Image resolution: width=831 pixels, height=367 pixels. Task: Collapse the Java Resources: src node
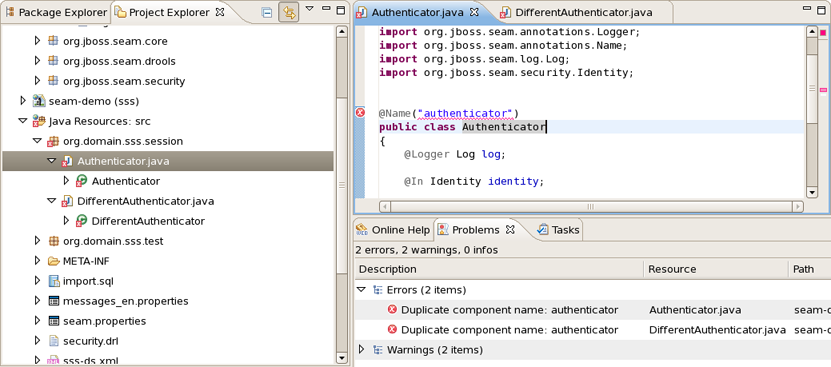pyautogui.click(x=22, y=121)
